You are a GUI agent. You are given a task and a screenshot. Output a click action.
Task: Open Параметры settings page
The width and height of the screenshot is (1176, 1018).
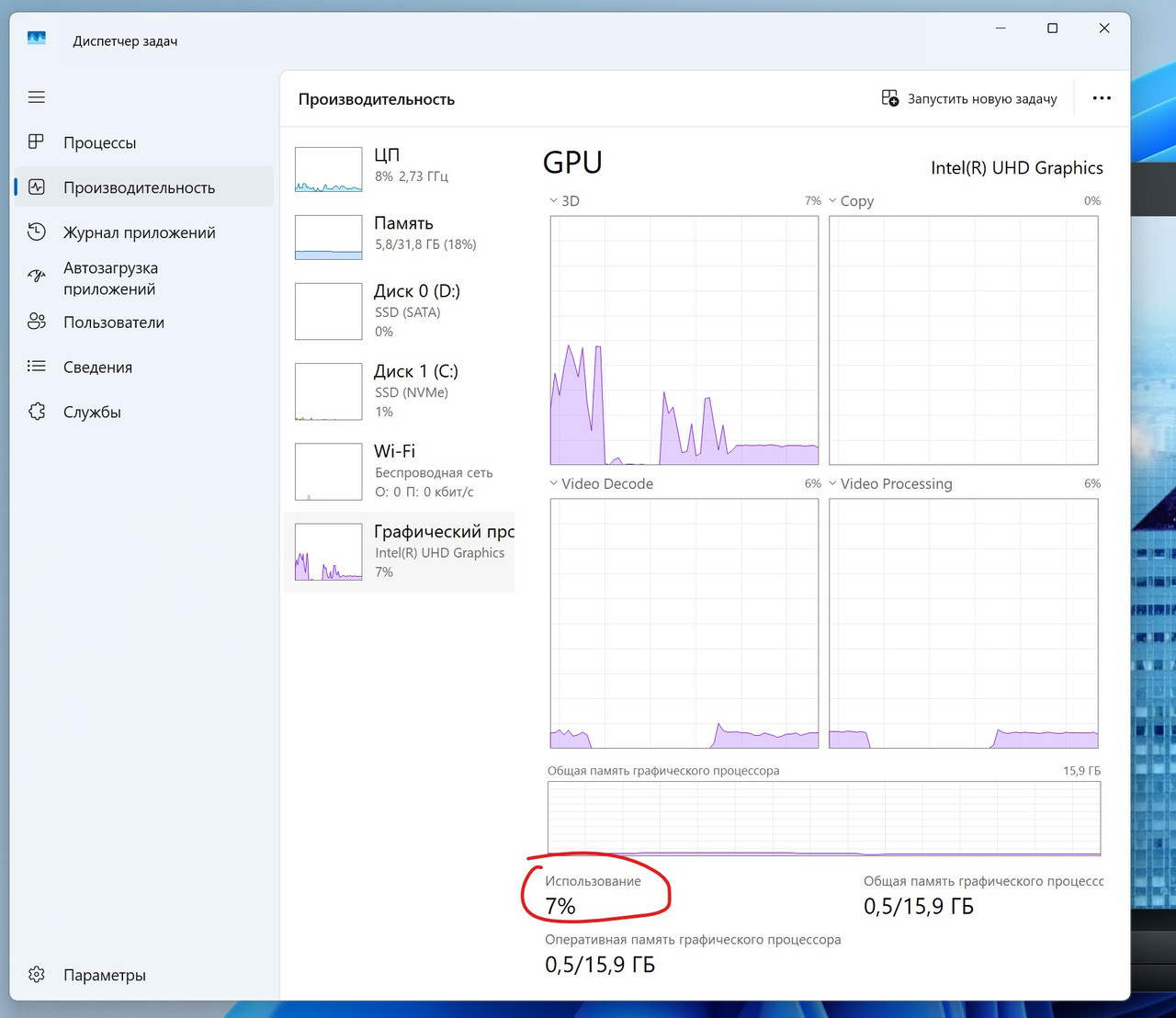point(143,975)
